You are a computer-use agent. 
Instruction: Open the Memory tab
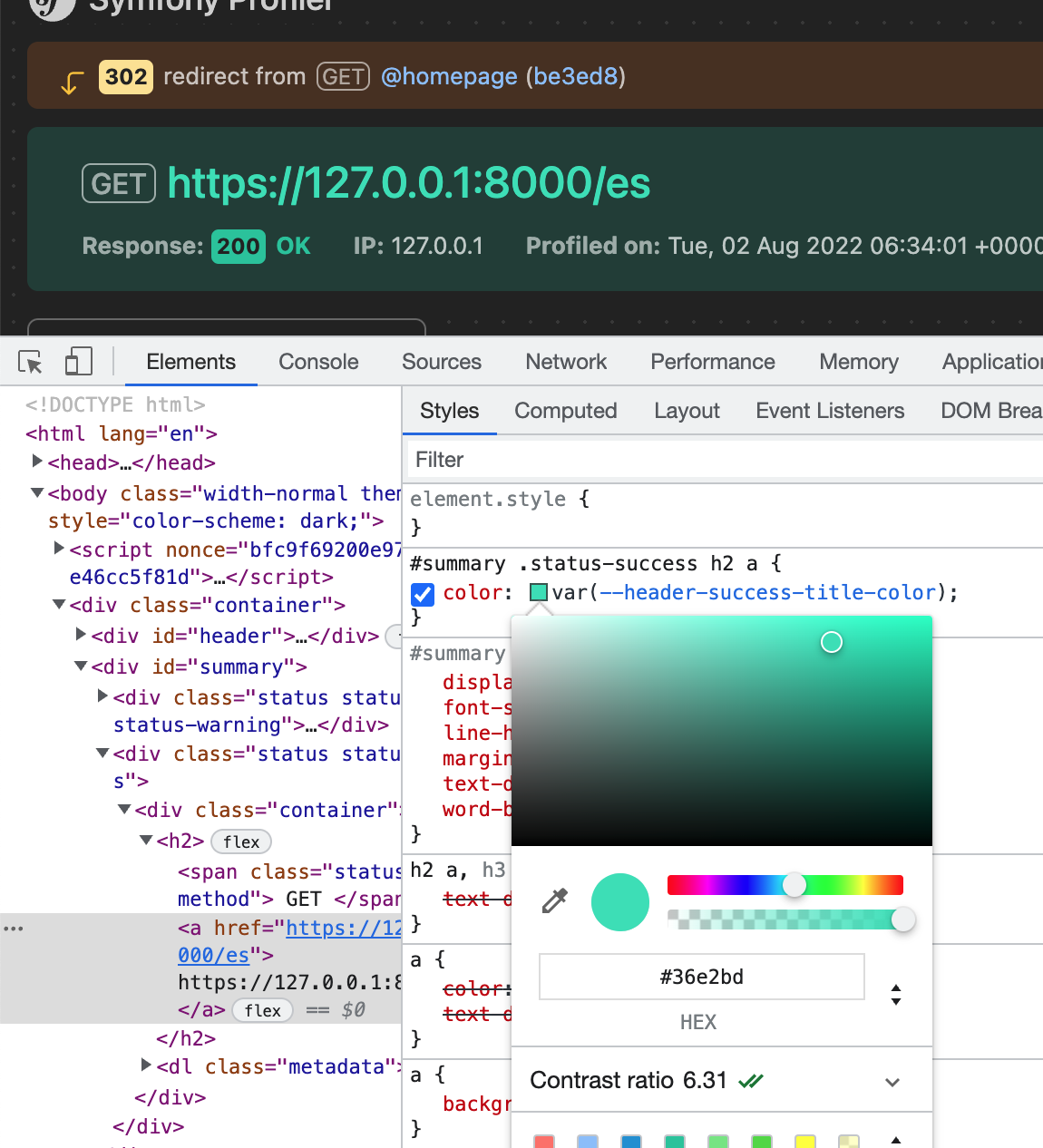click(x=859, y=362)
